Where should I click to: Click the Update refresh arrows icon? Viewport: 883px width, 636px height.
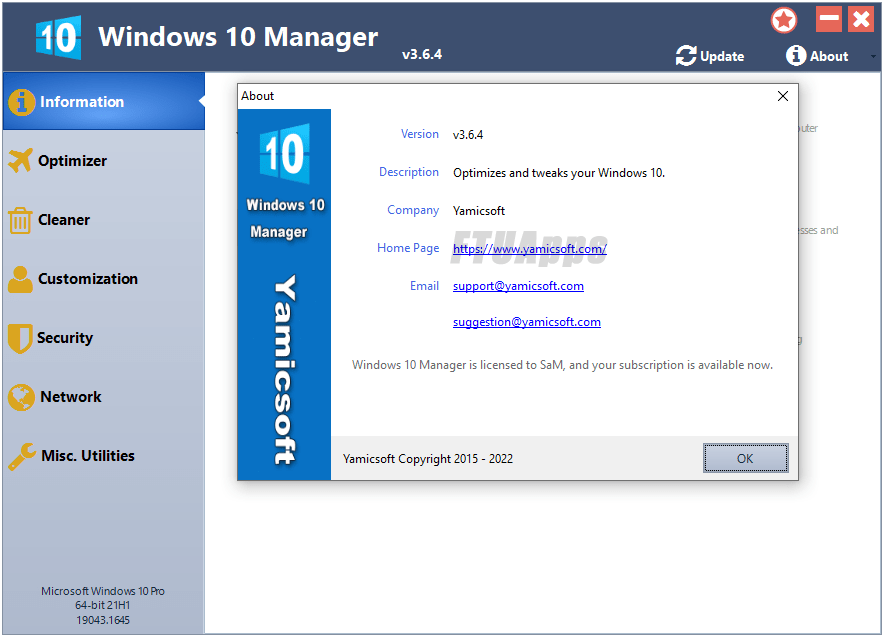point(686,56)
